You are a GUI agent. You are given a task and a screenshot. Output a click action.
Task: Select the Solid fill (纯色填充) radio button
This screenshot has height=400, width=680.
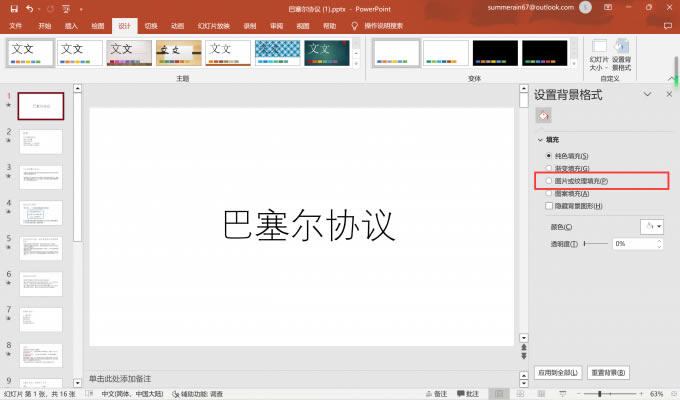point(548,156)
